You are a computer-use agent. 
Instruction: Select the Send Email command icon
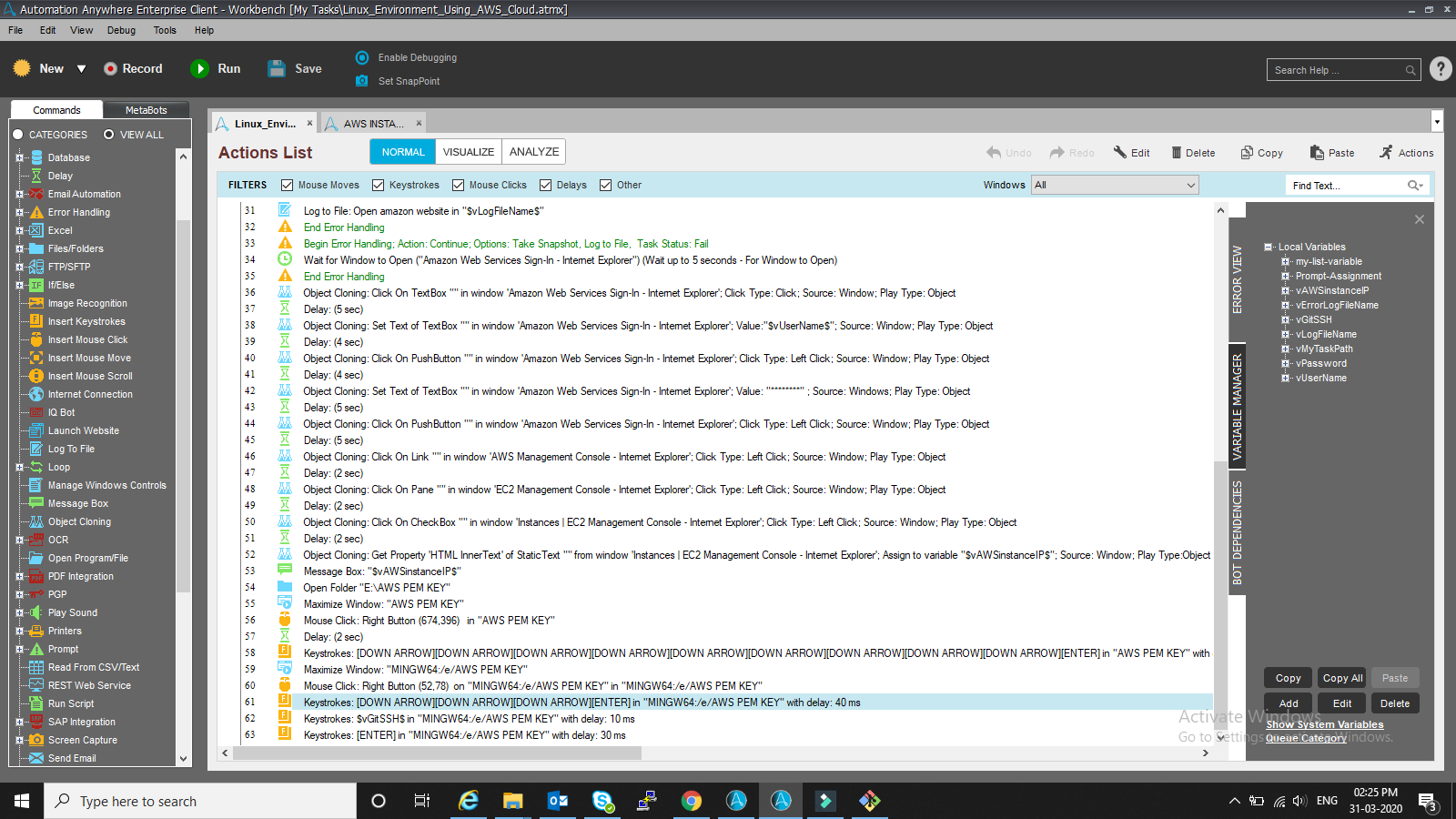pyautogui.click(x=36, y=758)
